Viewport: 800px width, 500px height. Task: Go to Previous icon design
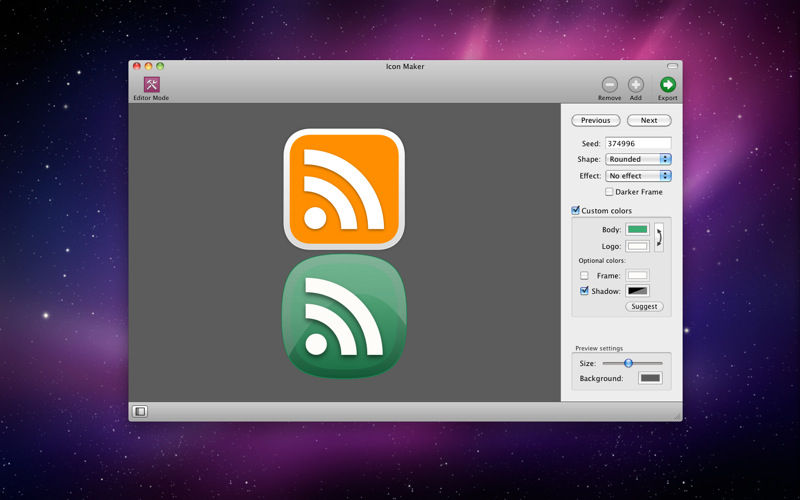[x=595, y=120]
